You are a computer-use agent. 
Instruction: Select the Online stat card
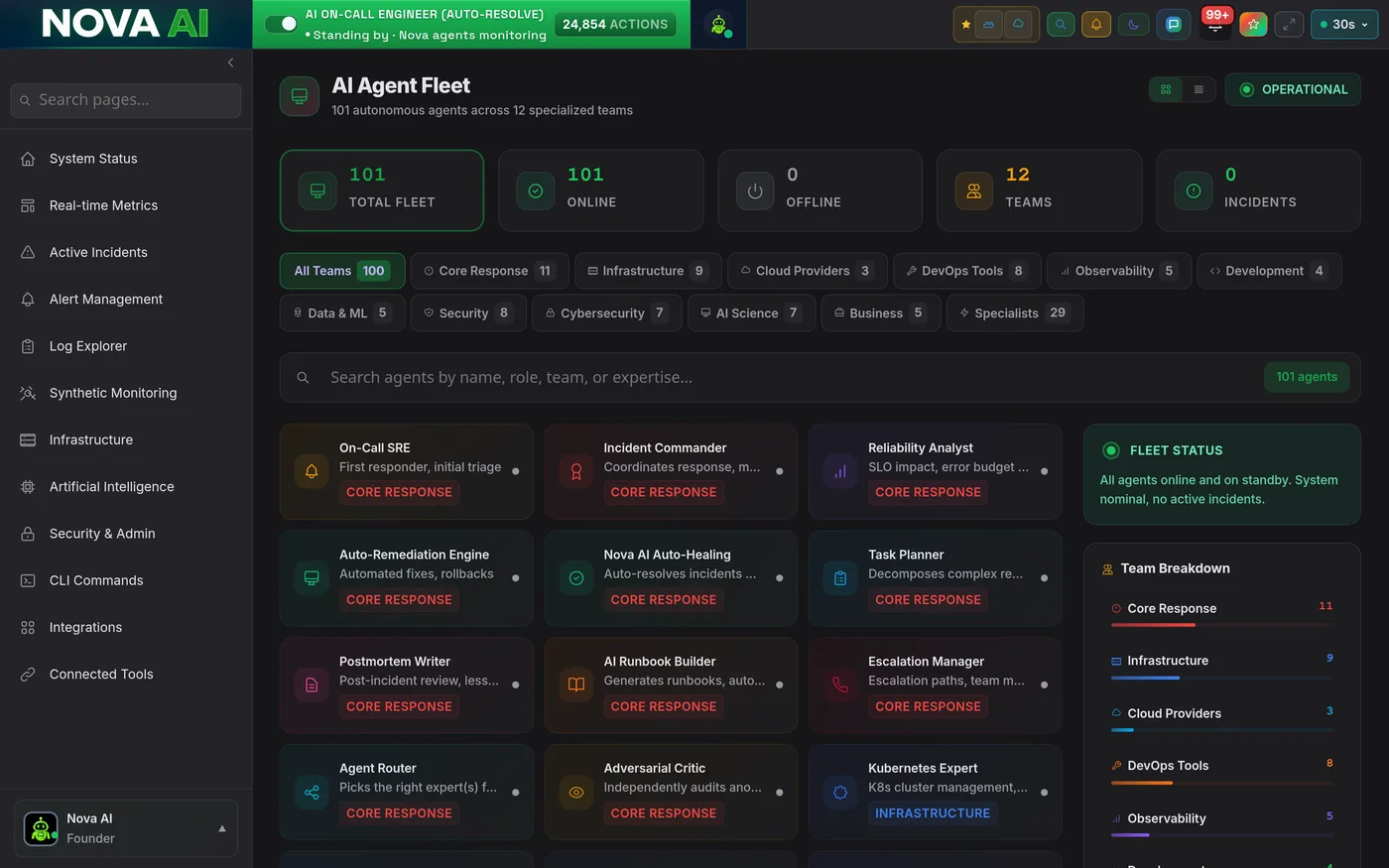pos(601,190)
